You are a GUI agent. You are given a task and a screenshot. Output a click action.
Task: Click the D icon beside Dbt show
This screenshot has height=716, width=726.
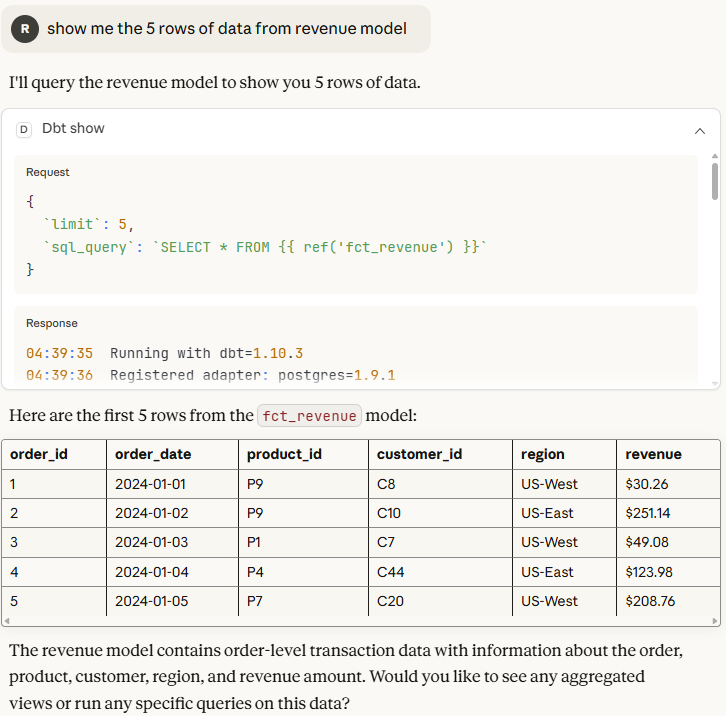(x=24, y=129)
